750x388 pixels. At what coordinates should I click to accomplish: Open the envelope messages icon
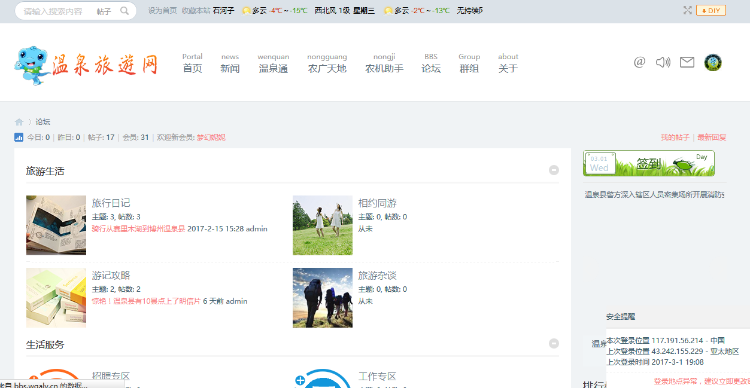pos(687,62)
